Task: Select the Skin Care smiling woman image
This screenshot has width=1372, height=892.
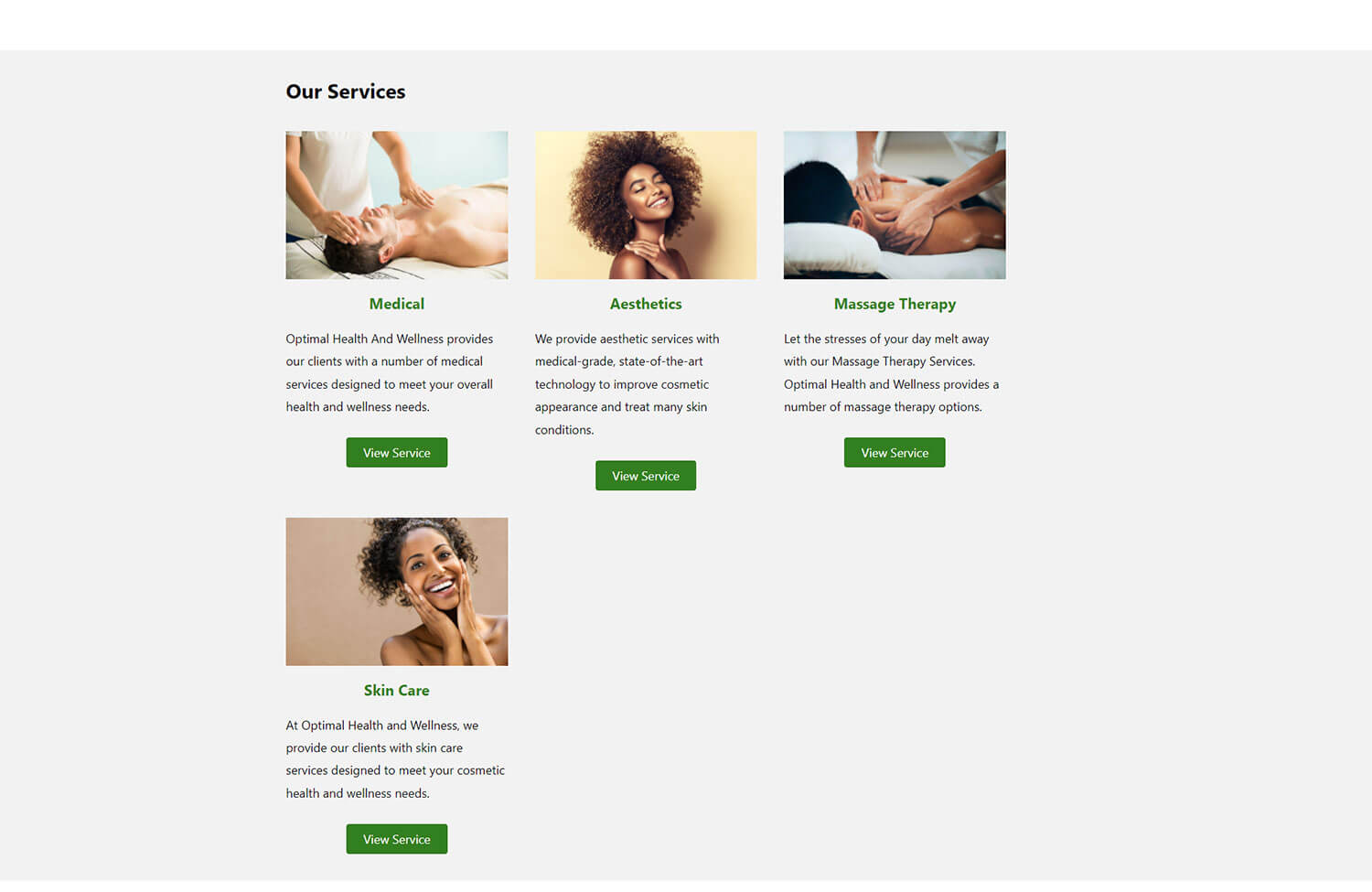Action: point(396,592)
